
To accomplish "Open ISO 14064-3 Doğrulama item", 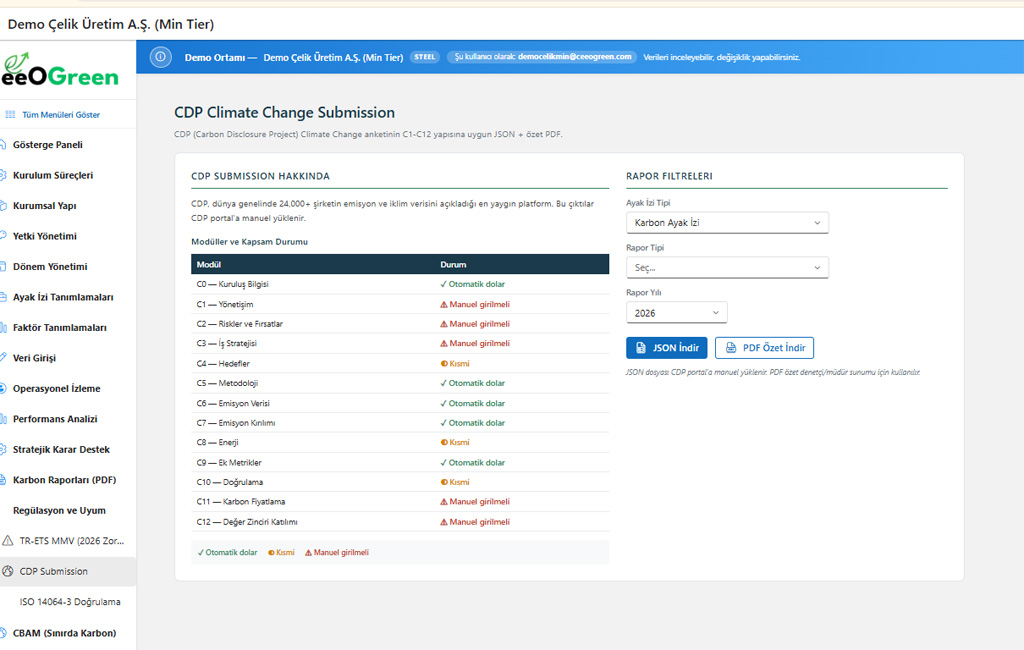I will pos(68,602).
